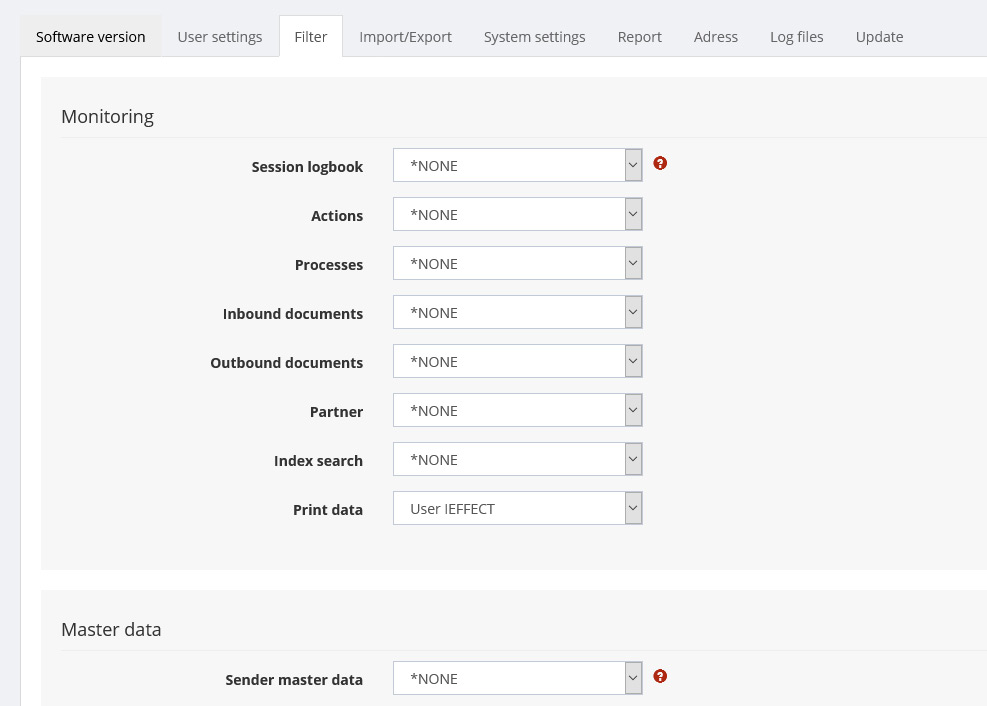987x706 pixels.
Task: Open the System settings tab
Action: [x=535, y=37]
